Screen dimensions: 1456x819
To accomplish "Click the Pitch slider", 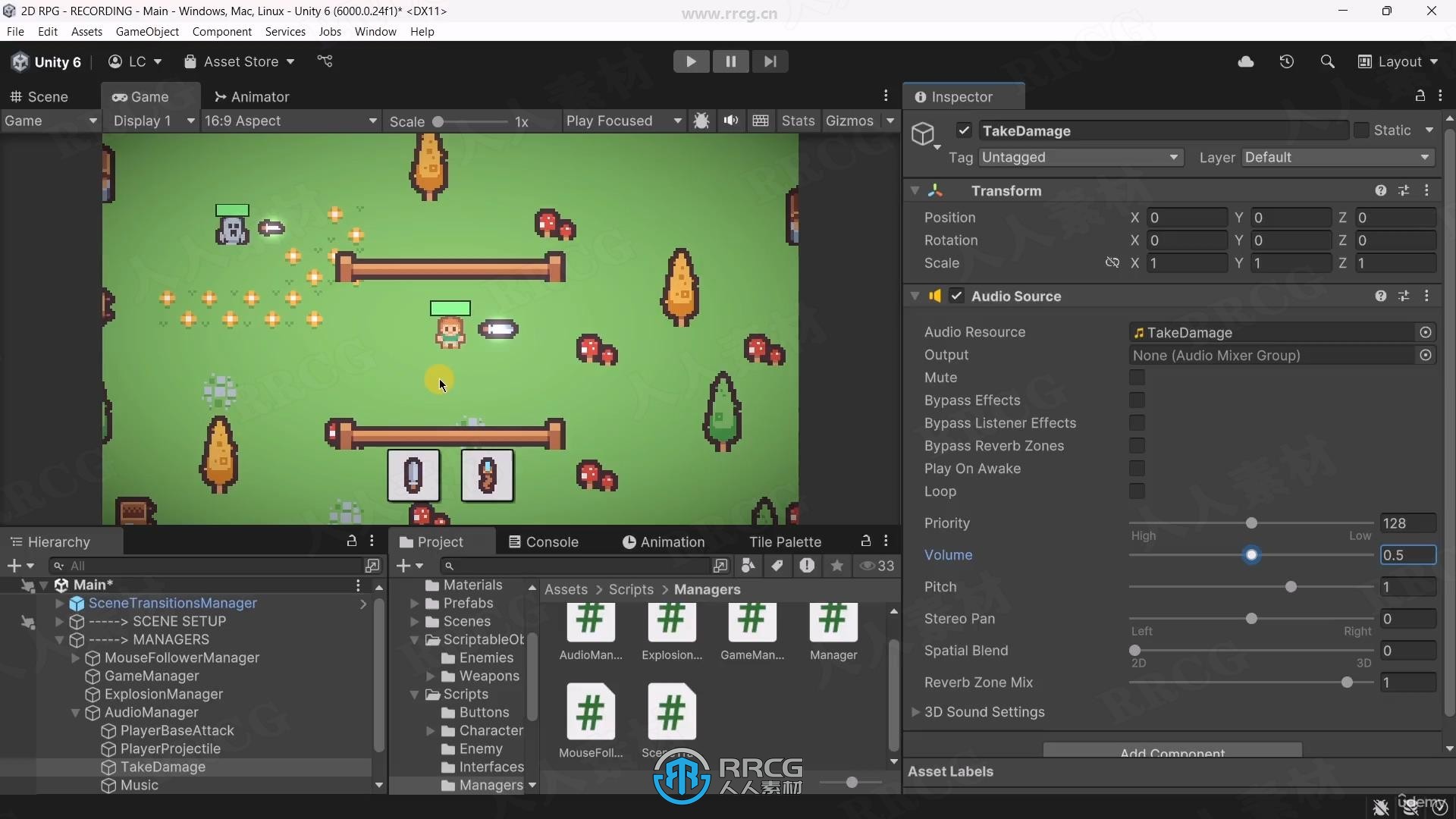I will click(1251, 588).
